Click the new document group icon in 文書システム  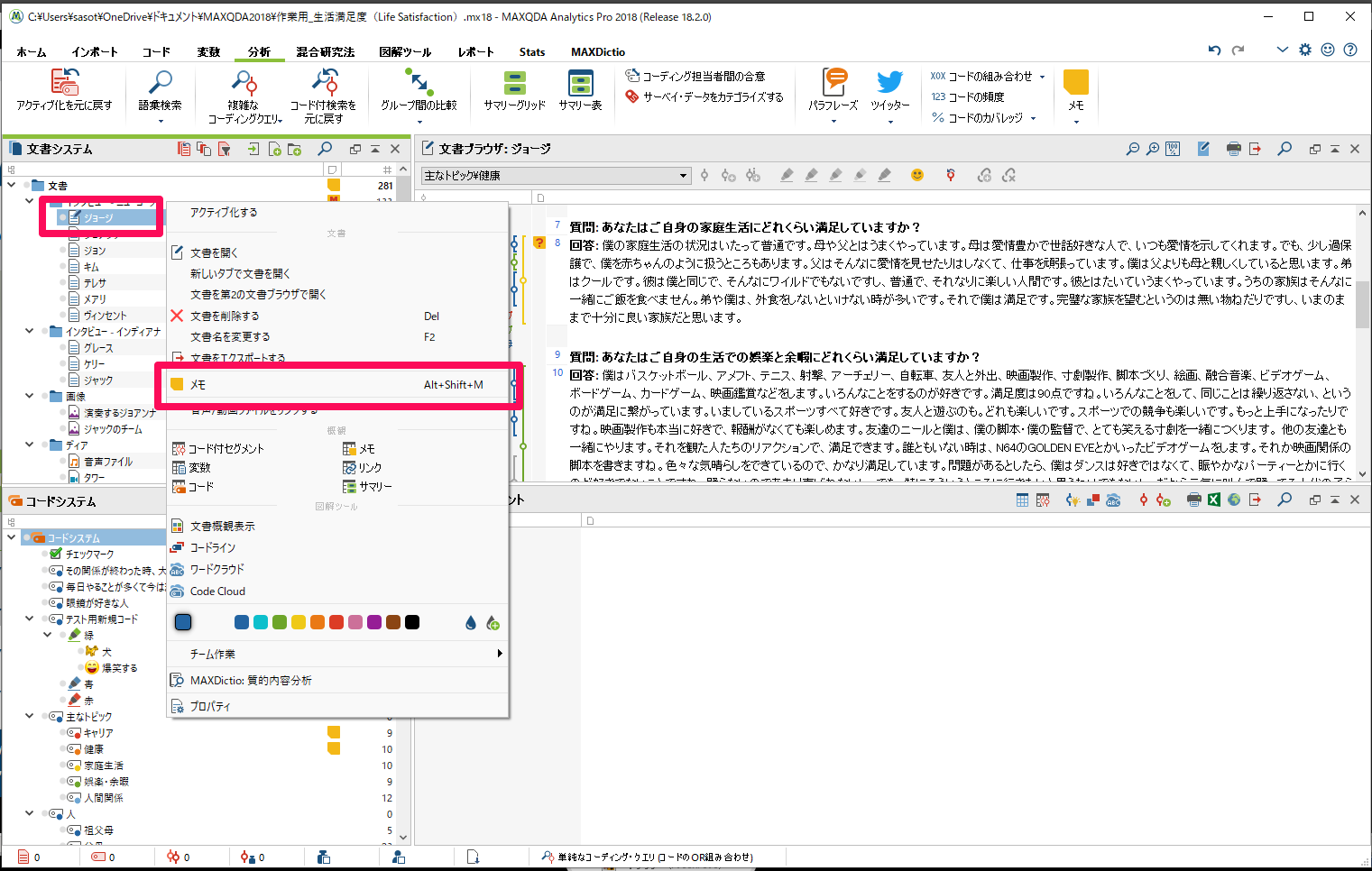click(294, 149)
